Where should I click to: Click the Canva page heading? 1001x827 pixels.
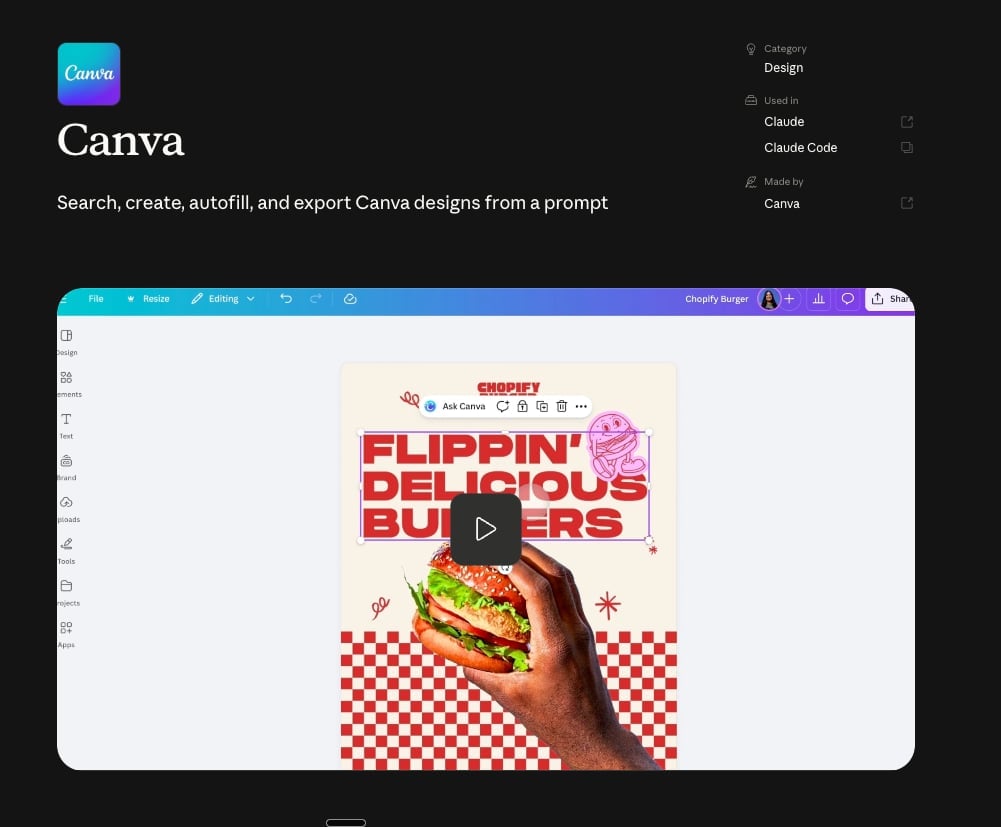pos(121,140)
